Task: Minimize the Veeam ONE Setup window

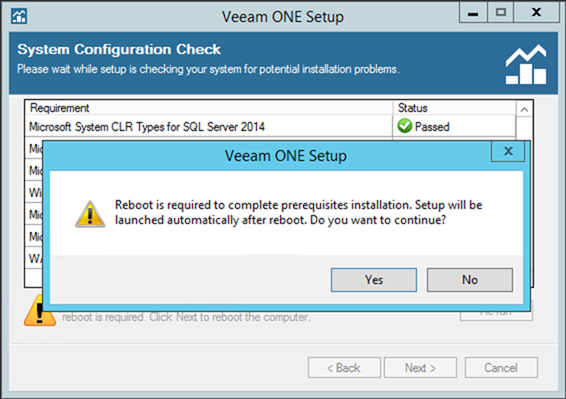Action: (x=473, y=13)
